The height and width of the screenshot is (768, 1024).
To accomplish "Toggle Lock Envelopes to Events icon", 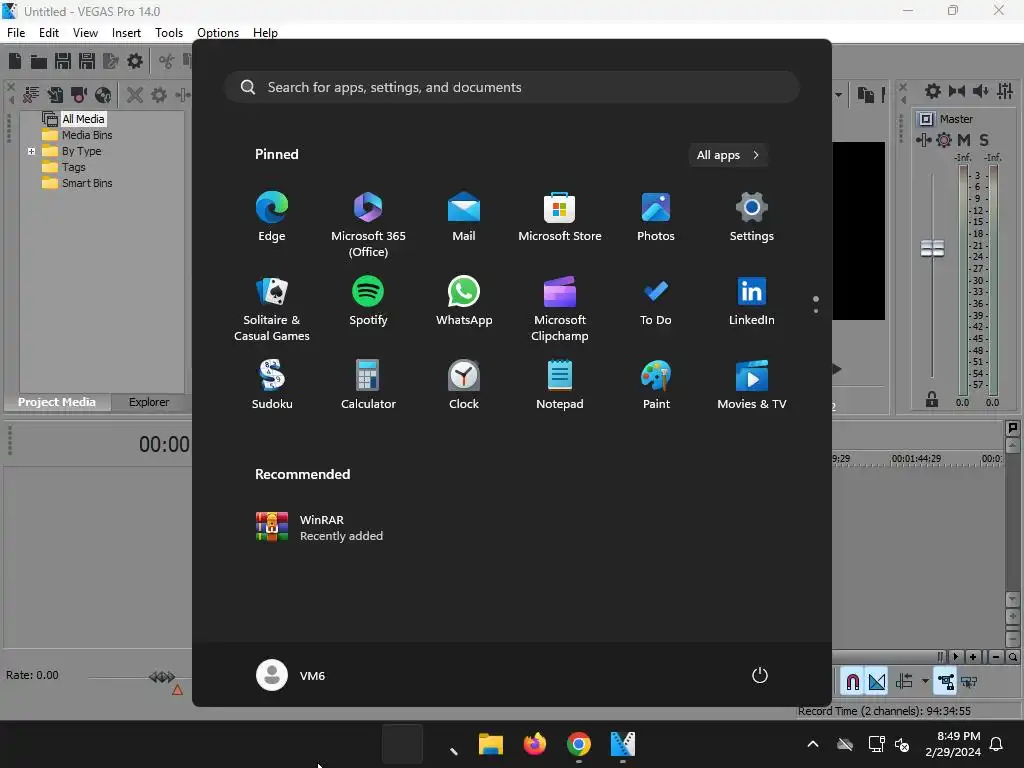I will click(x=945, y=682).
